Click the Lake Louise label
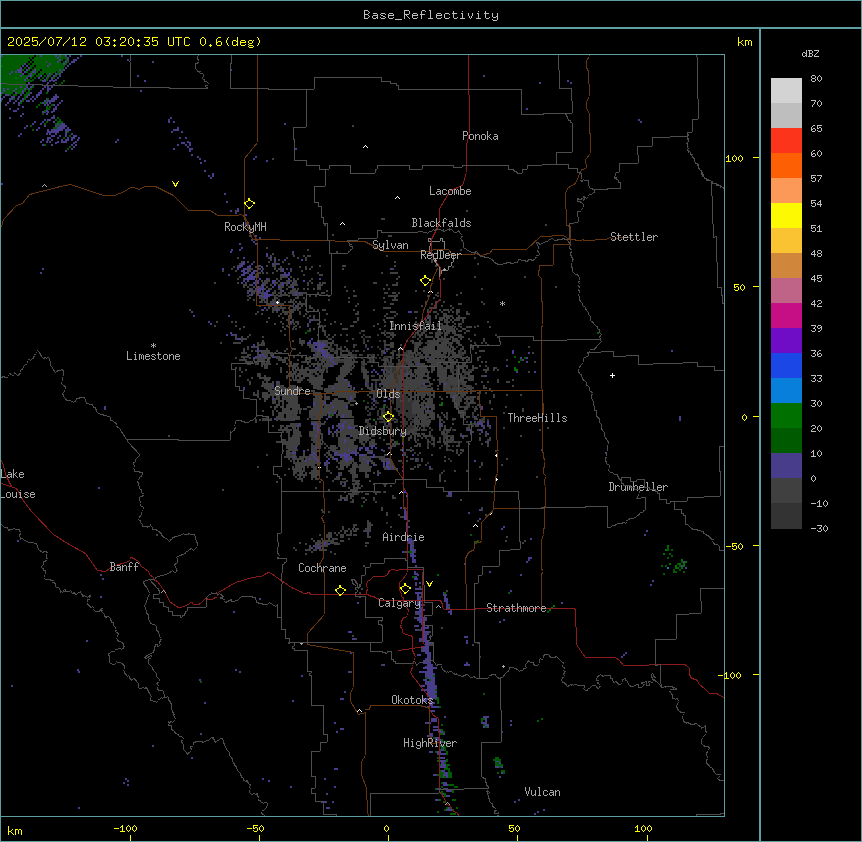Viewport: 862px width, 842px height. tap(18, 484)
